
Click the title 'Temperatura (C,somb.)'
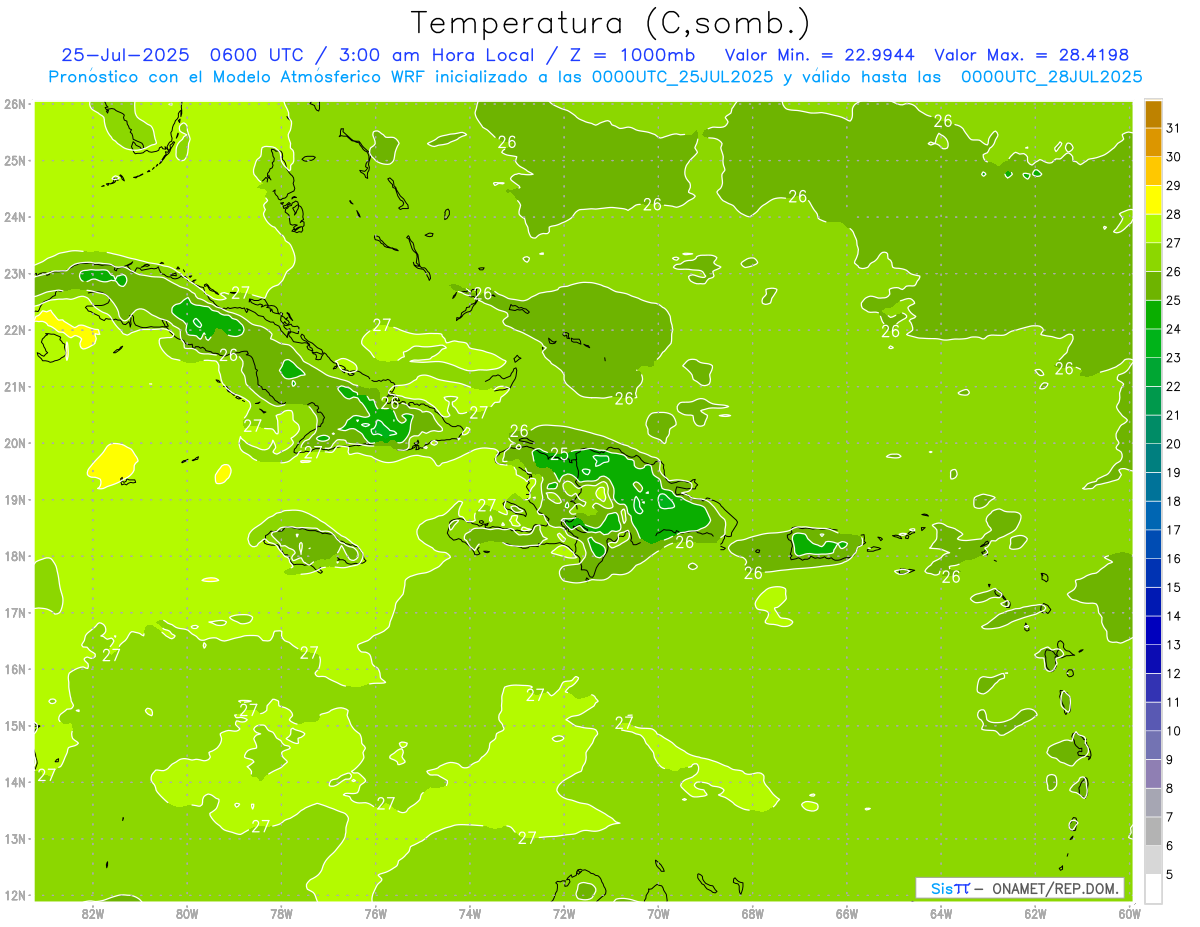click(x=611, y=24)
